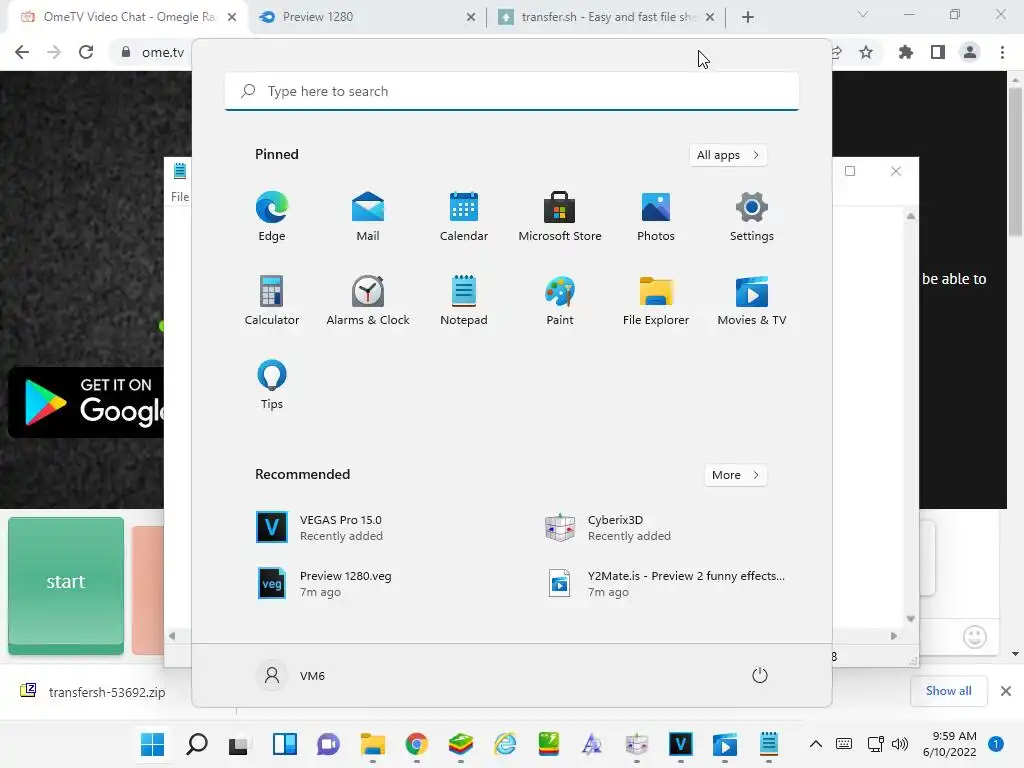Open the VM6 user account menu
Image resolution: width=1024 pixels, height=768 pixels.
291,675
